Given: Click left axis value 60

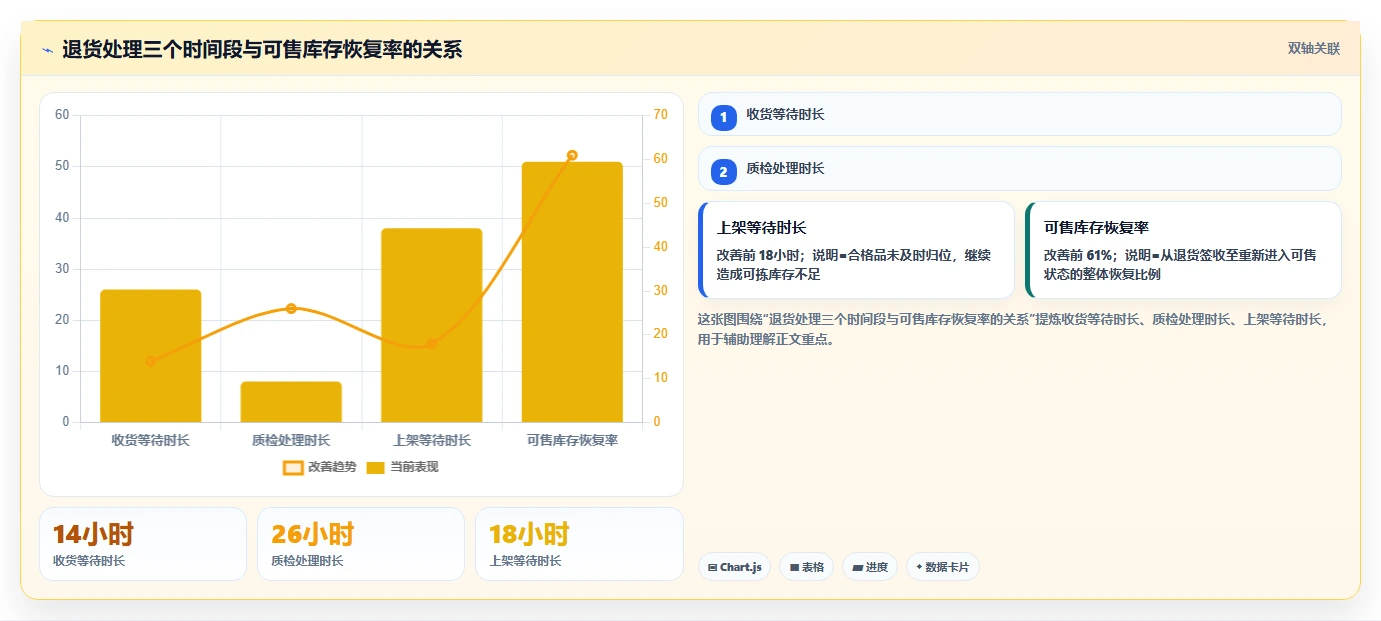Looking at the screenshot, I should (x=62, y=115).
